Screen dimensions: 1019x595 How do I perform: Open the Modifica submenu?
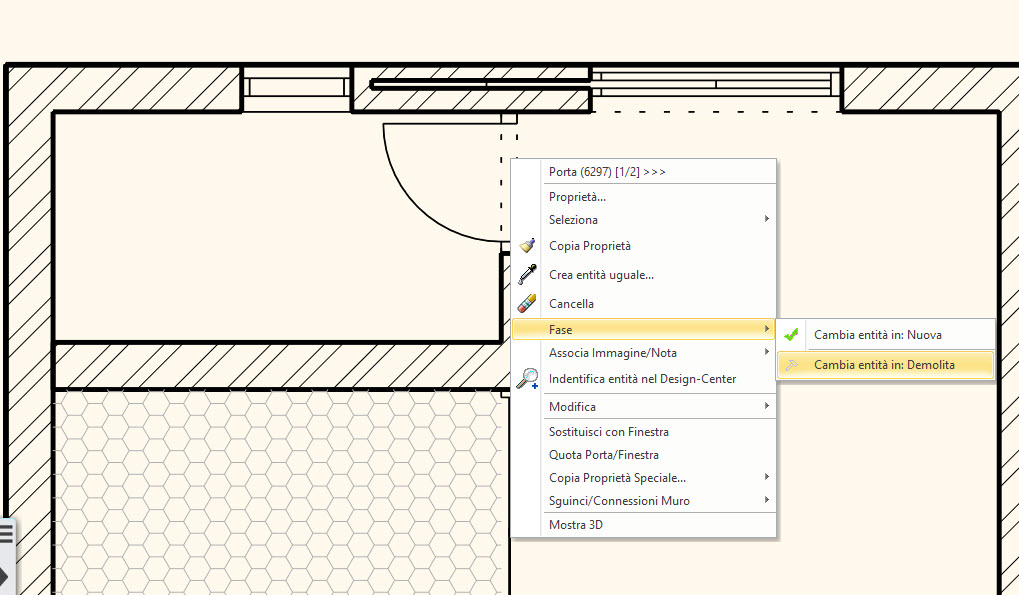coord(644,407)
